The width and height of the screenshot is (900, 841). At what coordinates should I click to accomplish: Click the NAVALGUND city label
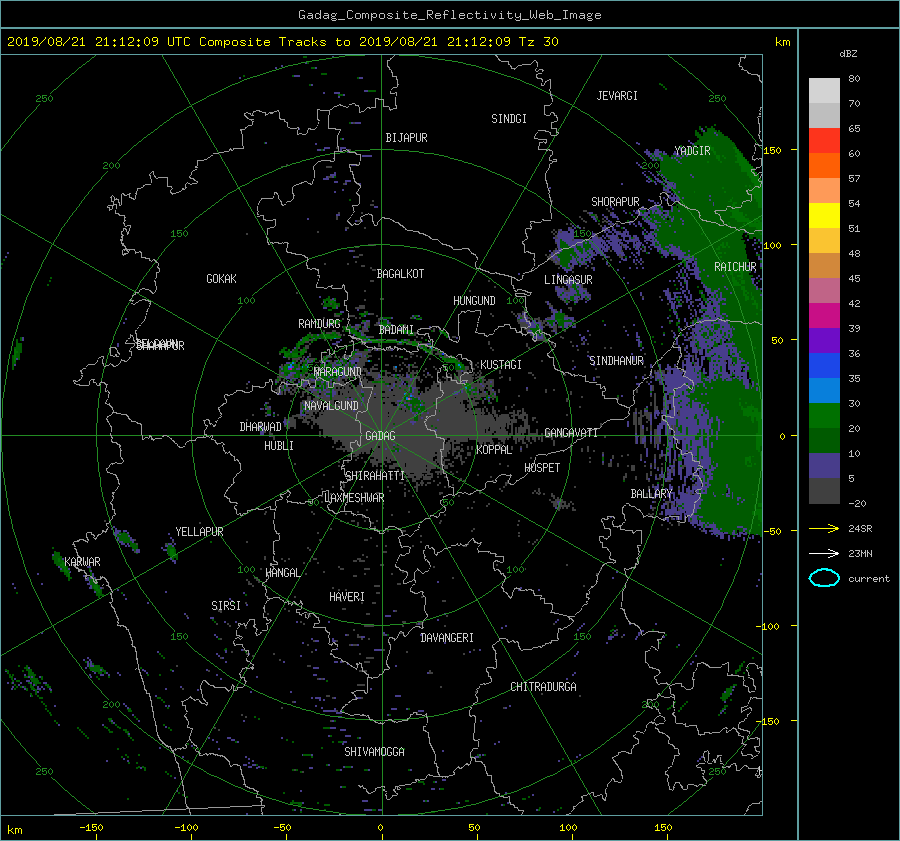point(332,406)
